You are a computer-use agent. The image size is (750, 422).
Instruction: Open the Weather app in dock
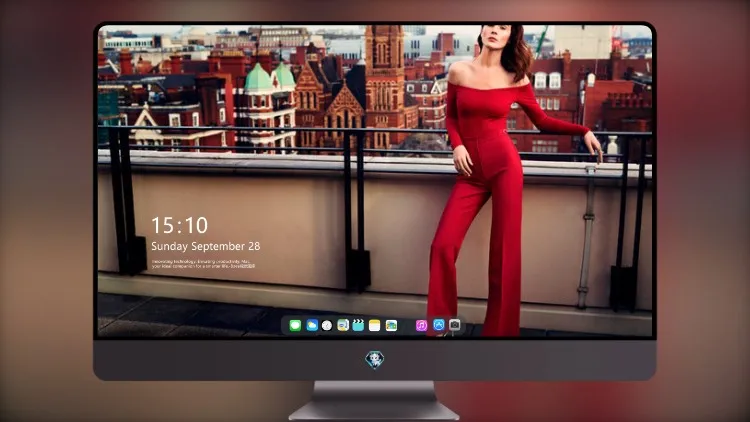pos(312,325)
